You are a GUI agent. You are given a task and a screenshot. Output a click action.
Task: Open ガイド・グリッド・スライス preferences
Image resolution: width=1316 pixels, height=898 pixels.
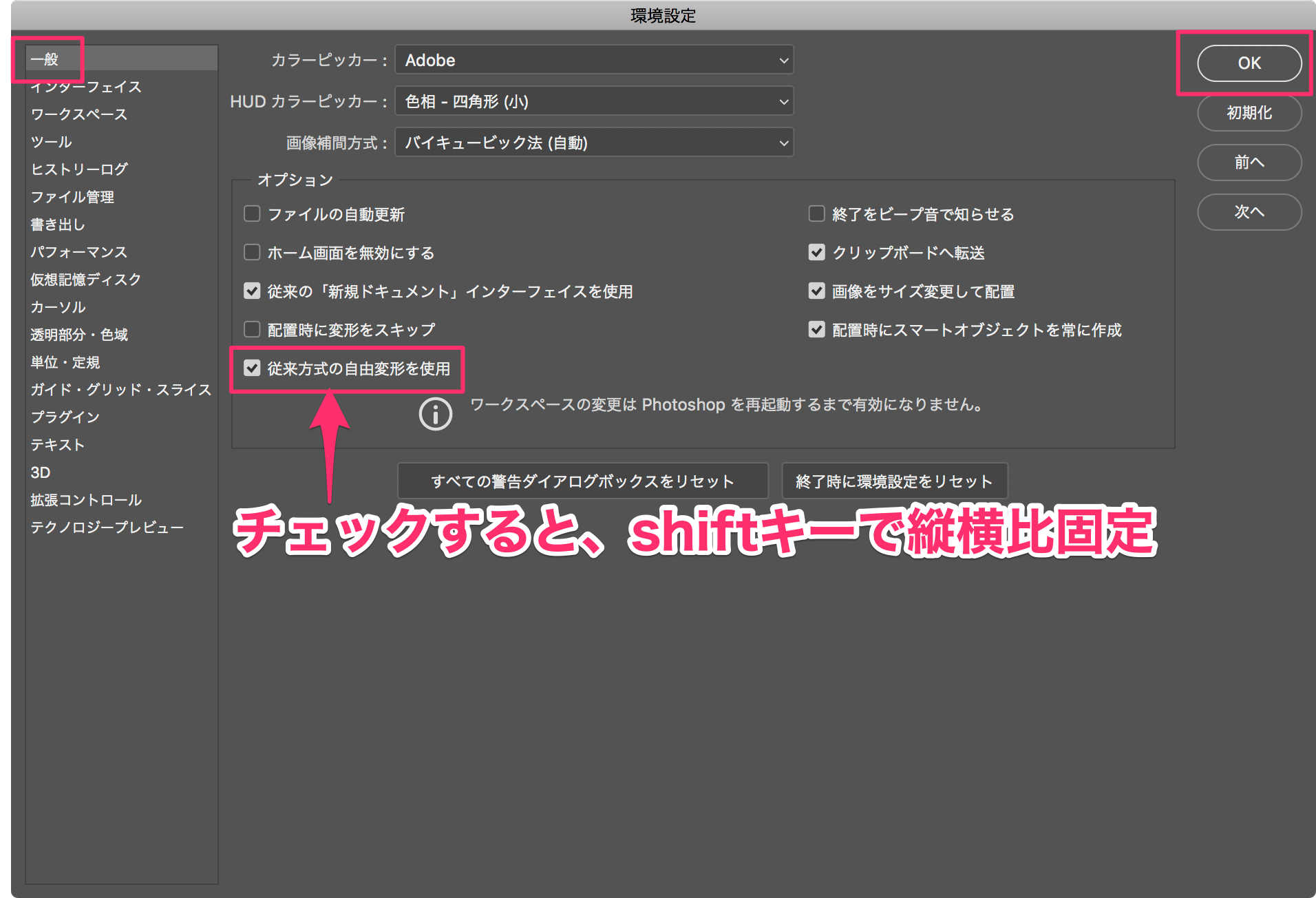122,390
